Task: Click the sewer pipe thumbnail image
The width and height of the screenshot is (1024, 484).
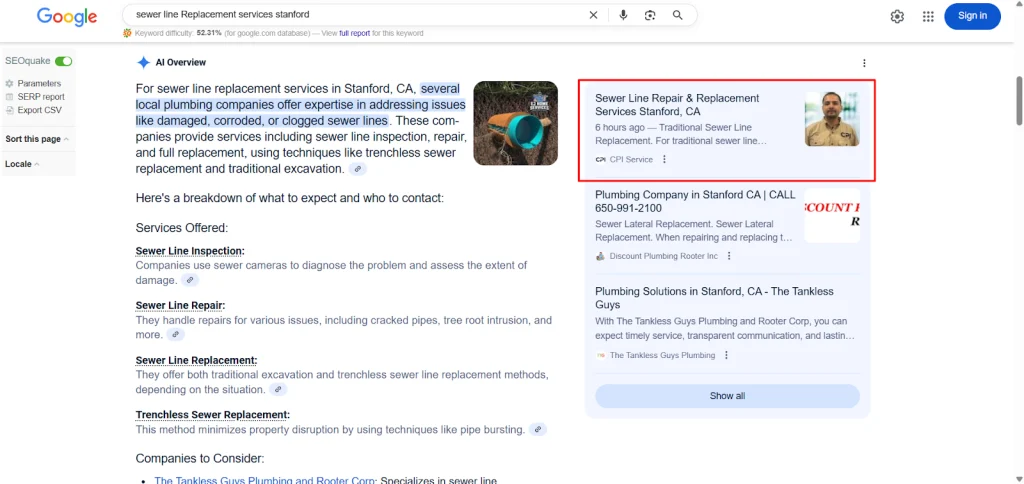Action: point(515,123)
